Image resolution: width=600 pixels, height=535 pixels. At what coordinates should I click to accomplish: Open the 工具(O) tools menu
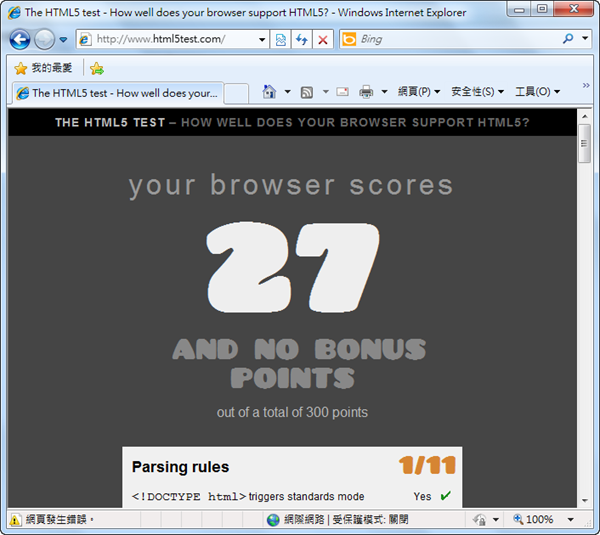[x=538, y=92]
